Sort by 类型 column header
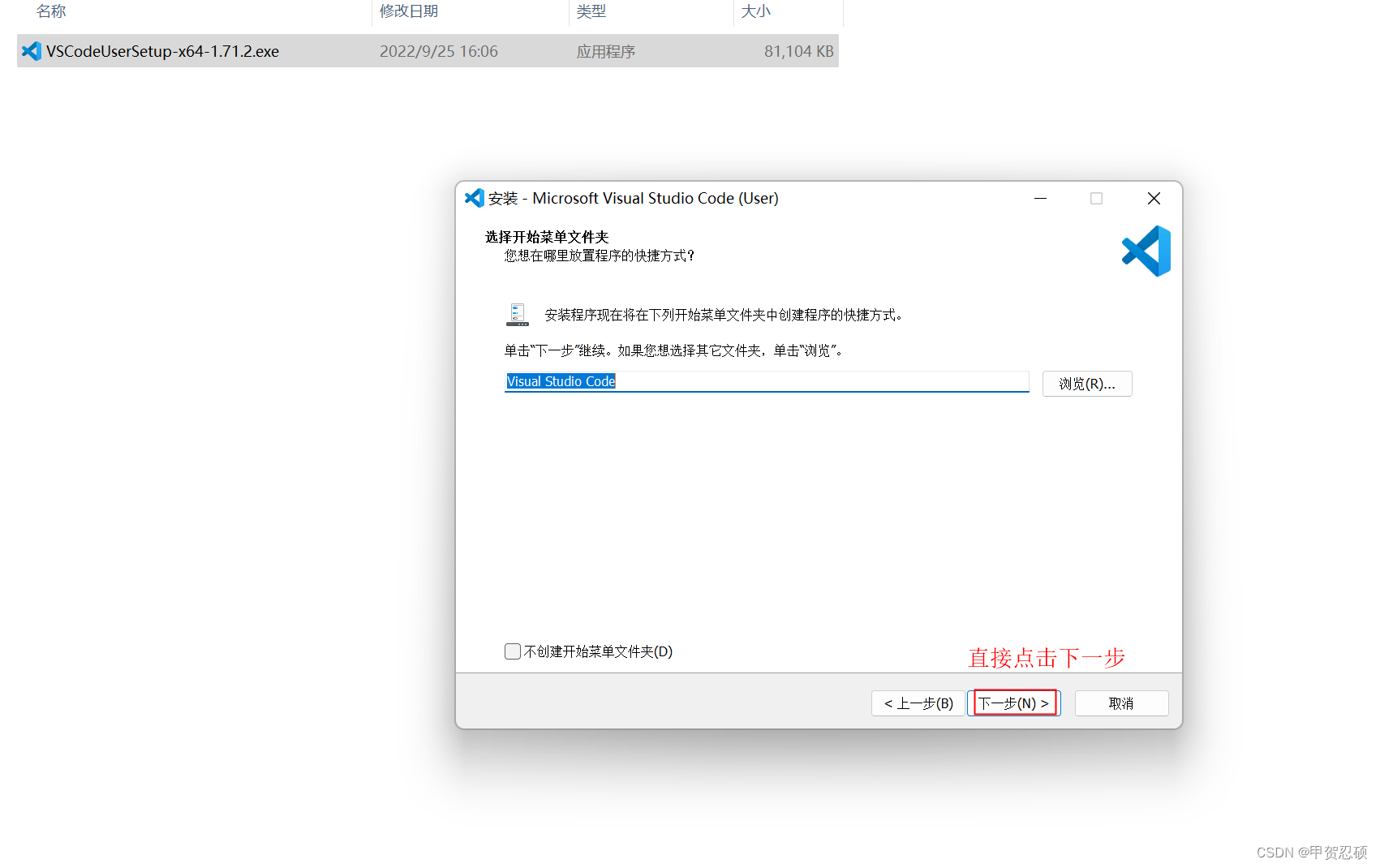The height and width of the screenshot is (868, 1380). (591, 11)
